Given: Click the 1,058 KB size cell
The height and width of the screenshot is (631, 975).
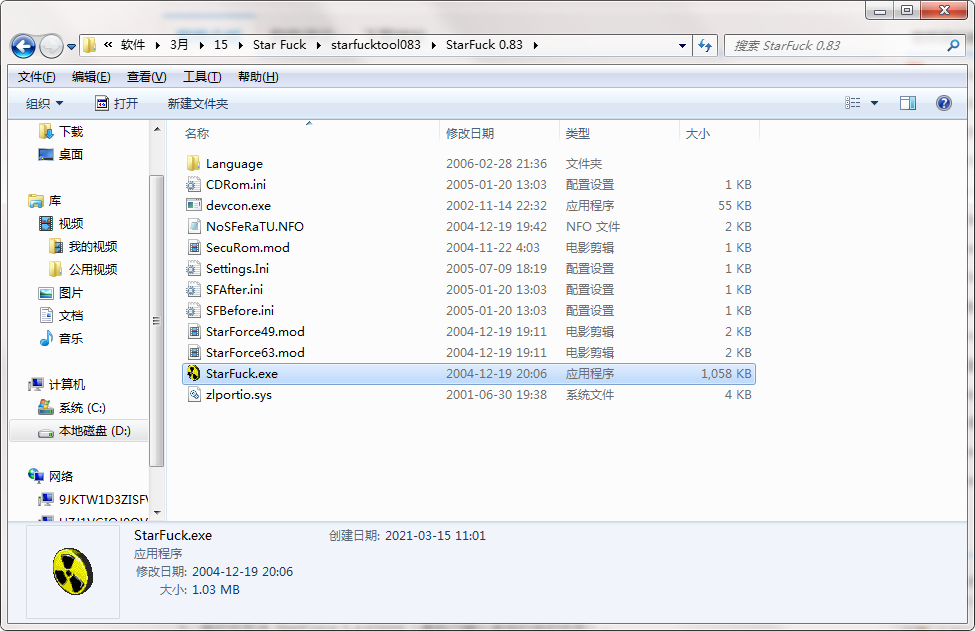Looking at the screenshot, I should point(726,374).
